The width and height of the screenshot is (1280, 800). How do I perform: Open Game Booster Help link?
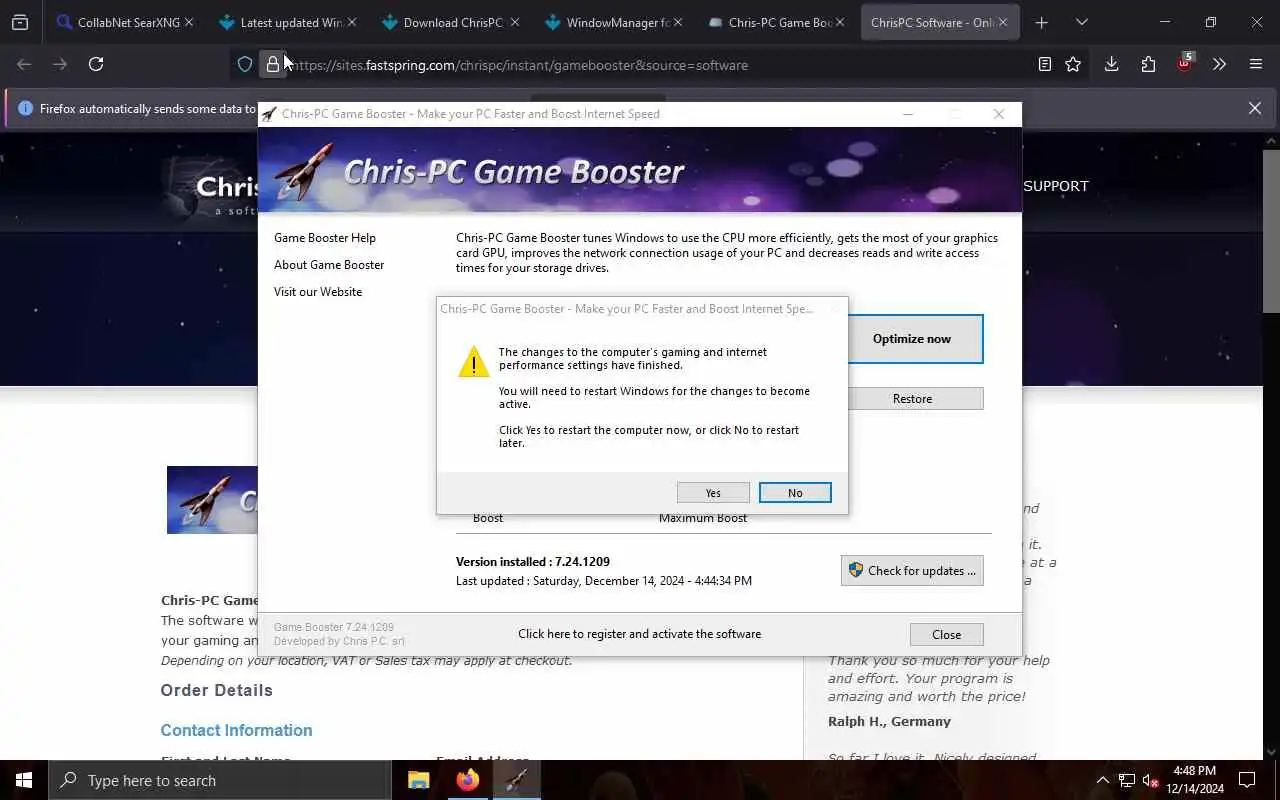325,238
